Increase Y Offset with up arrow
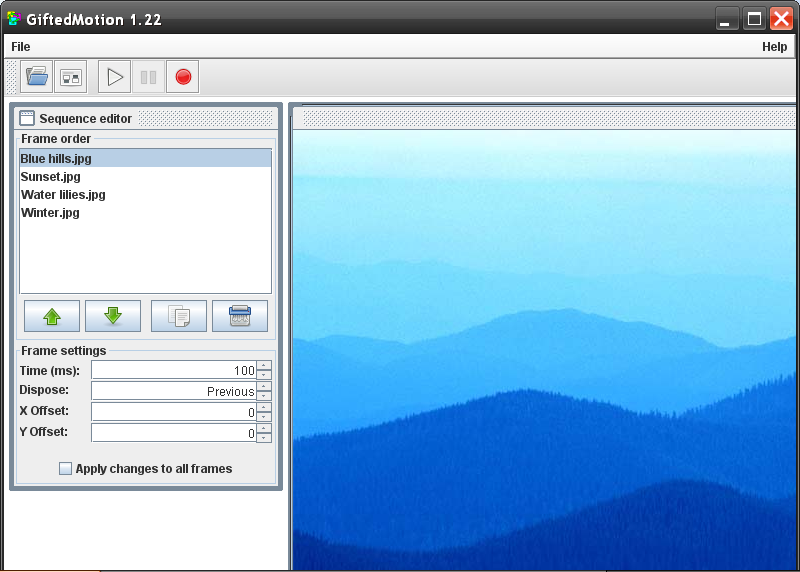This screenshot has height=572, width=800. (264, 428)
